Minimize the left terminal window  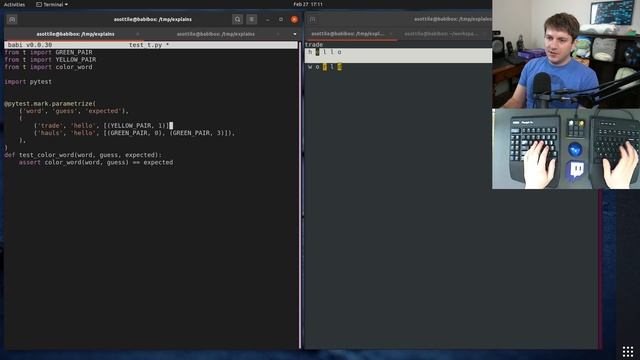click(267, 19)
